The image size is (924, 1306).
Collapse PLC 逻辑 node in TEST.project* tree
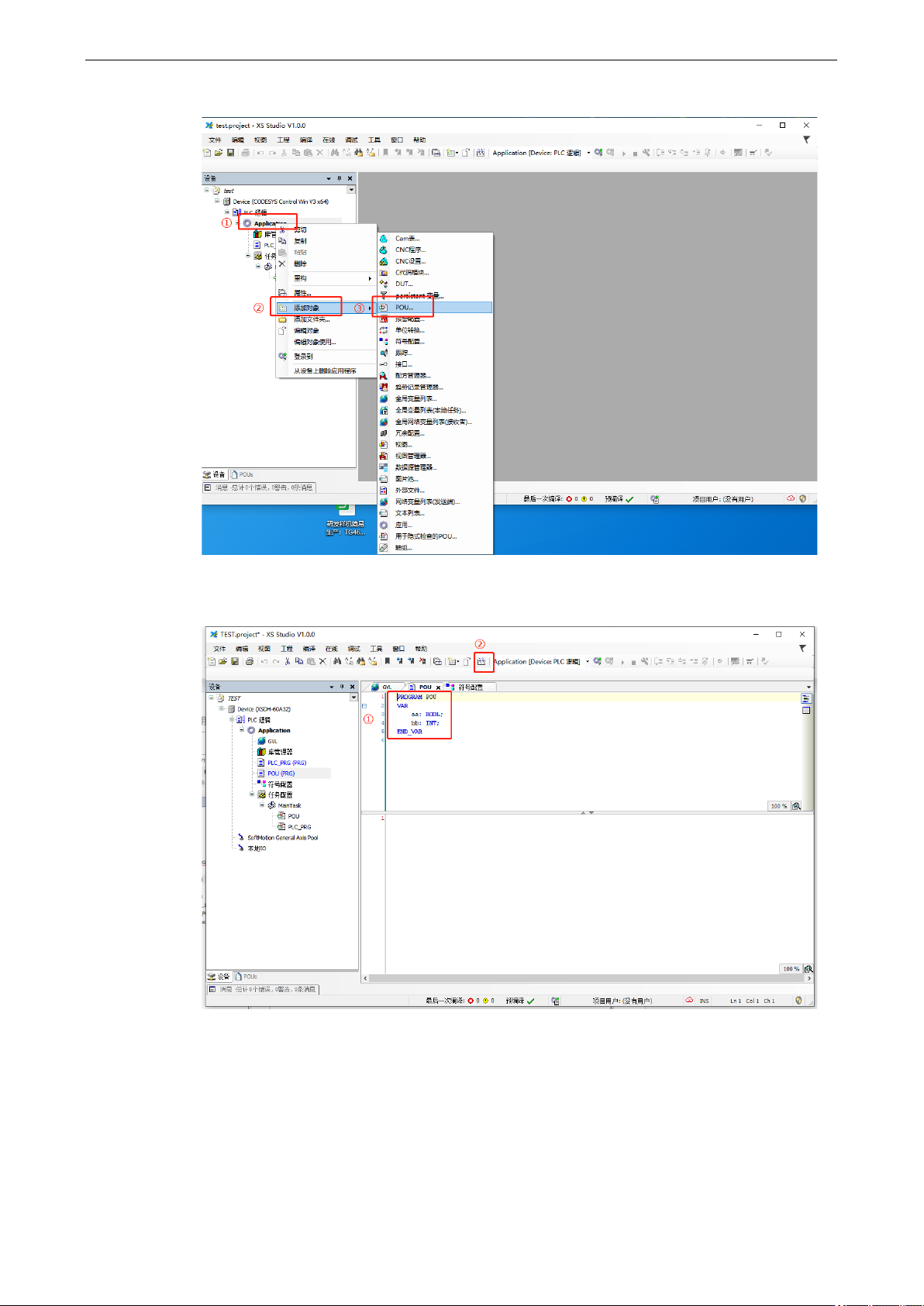tap(231, 719)
